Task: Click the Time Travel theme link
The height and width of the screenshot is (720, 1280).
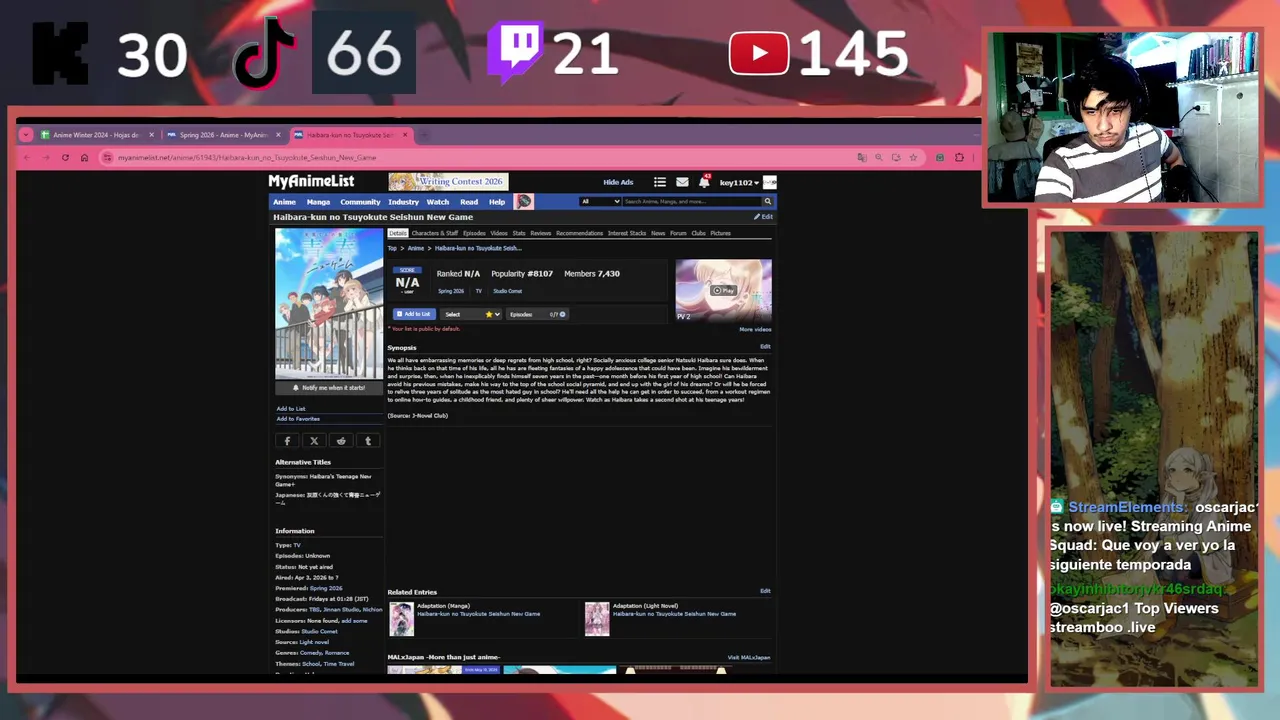Action: [x=339, y=664]
